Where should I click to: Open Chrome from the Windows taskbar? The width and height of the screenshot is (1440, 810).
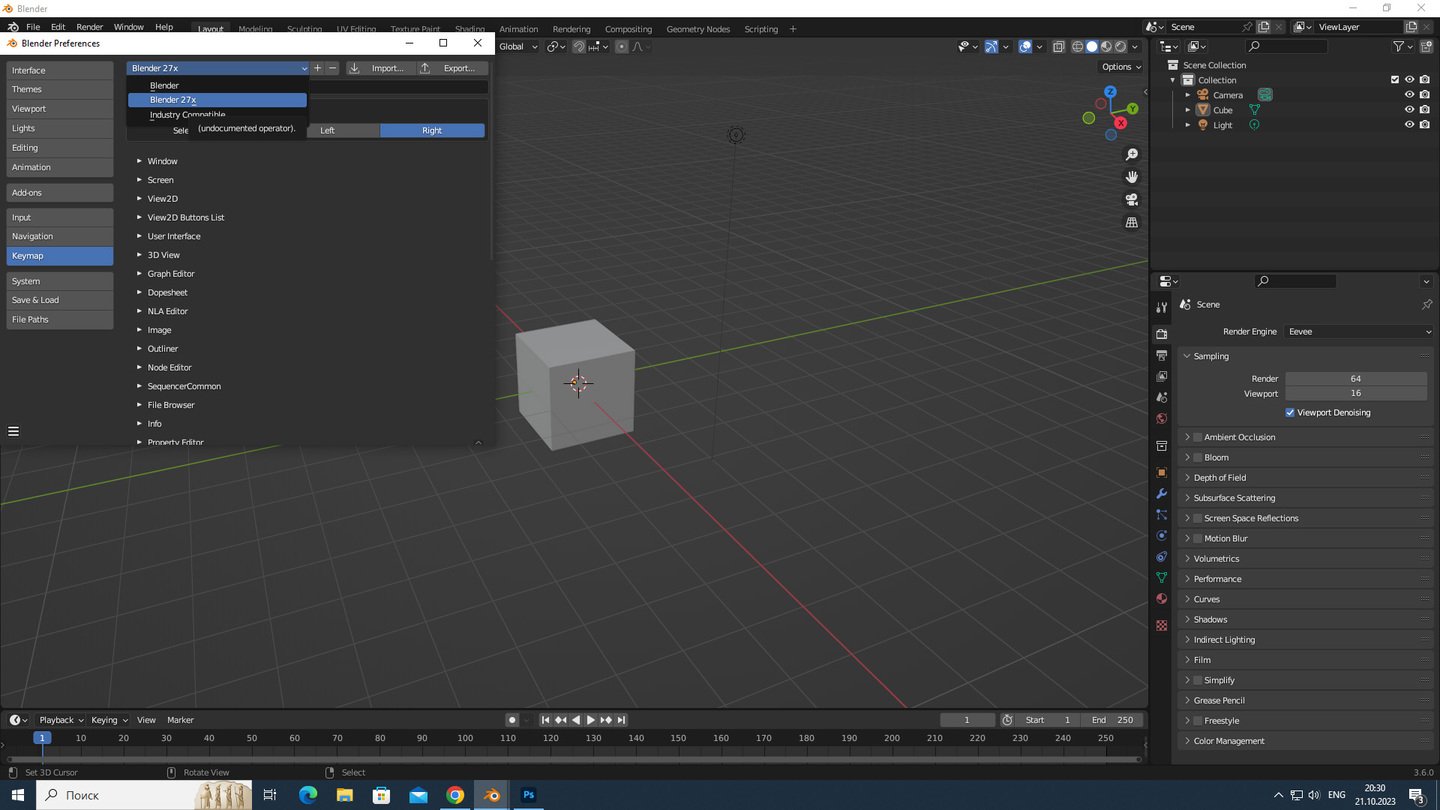point(455,795)
